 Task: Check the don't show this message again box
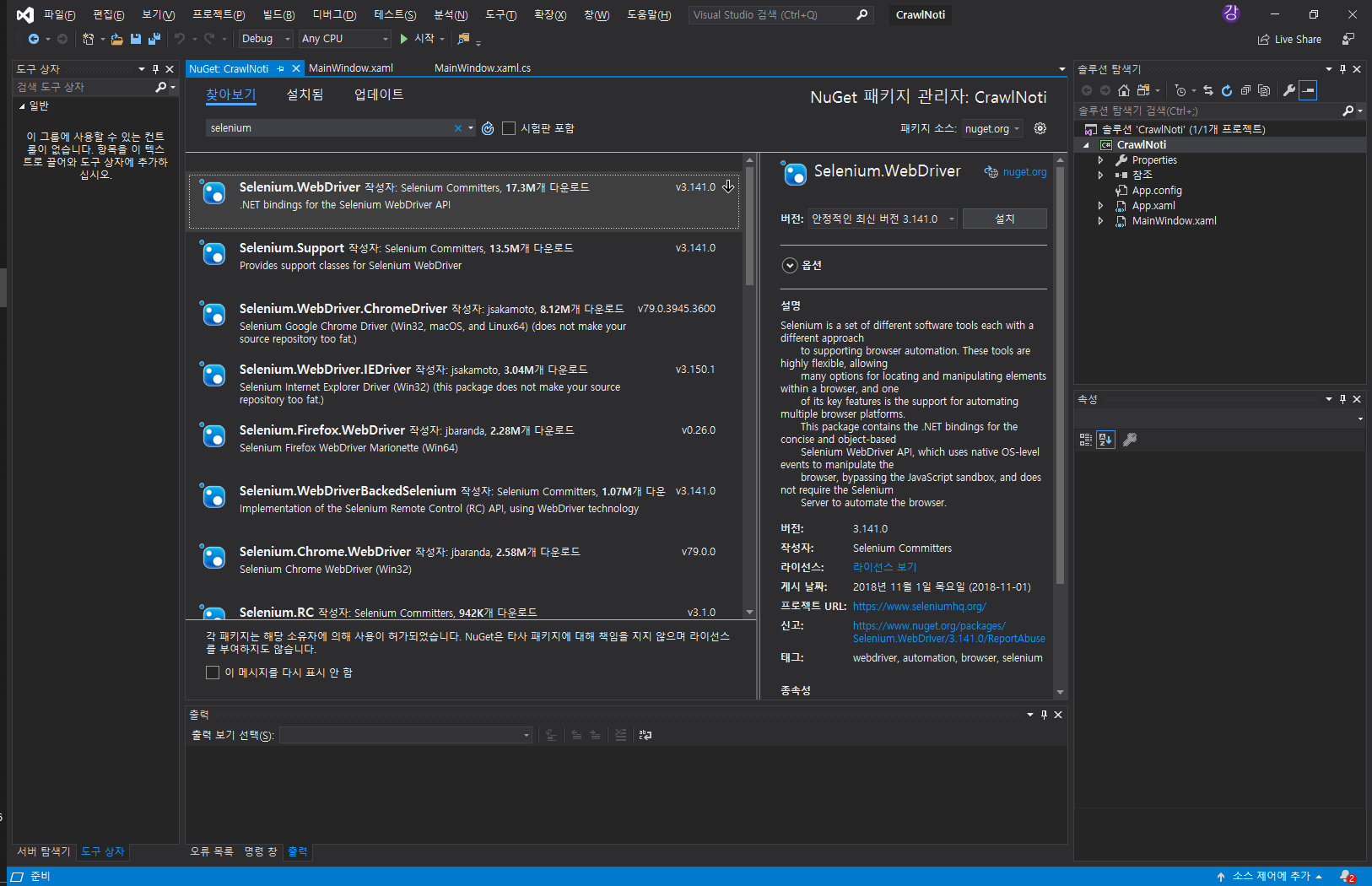pyautogui.click(x=213, y=673)
